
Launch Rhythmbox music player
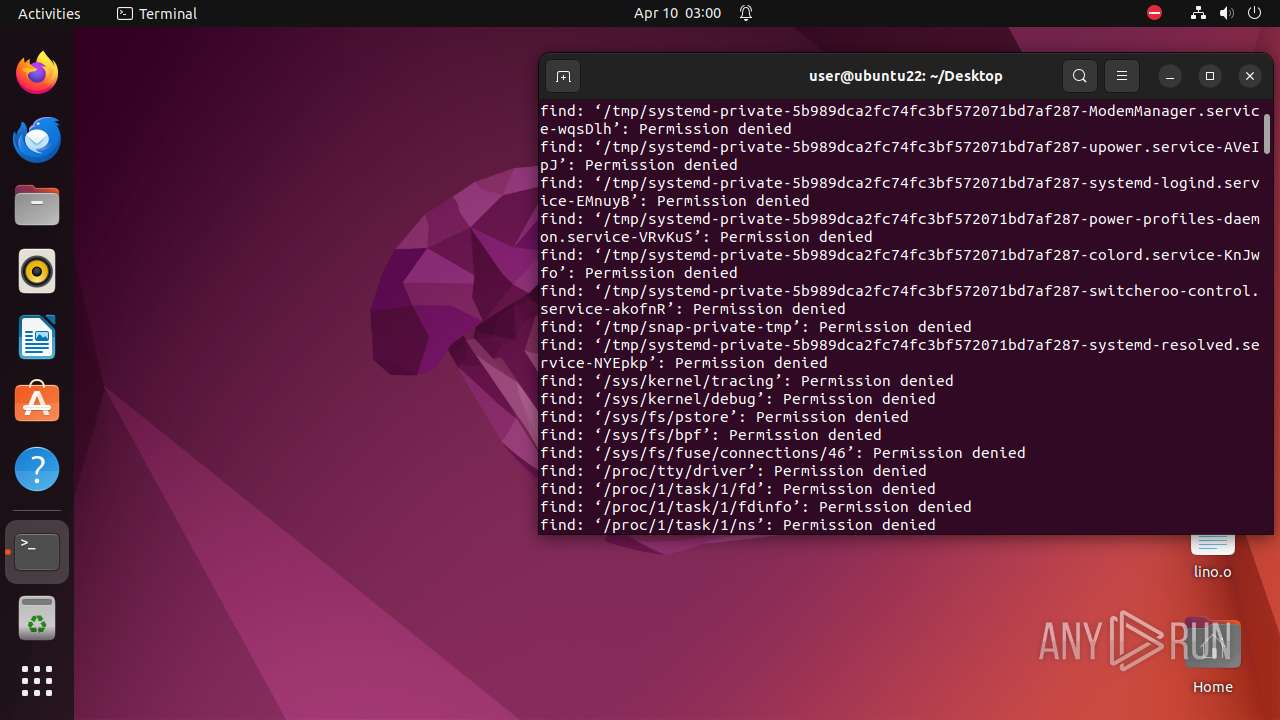tap(37, 272)
